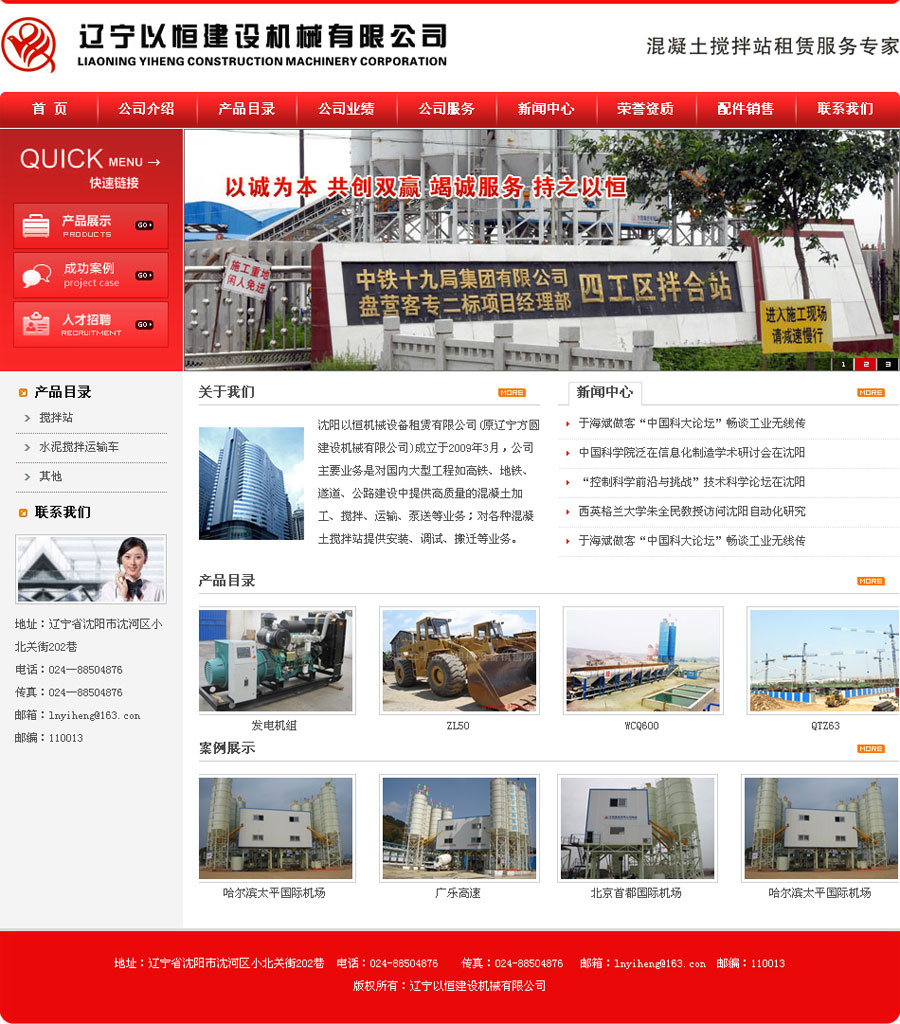Click the customer service woman photo

pos(91,569)
